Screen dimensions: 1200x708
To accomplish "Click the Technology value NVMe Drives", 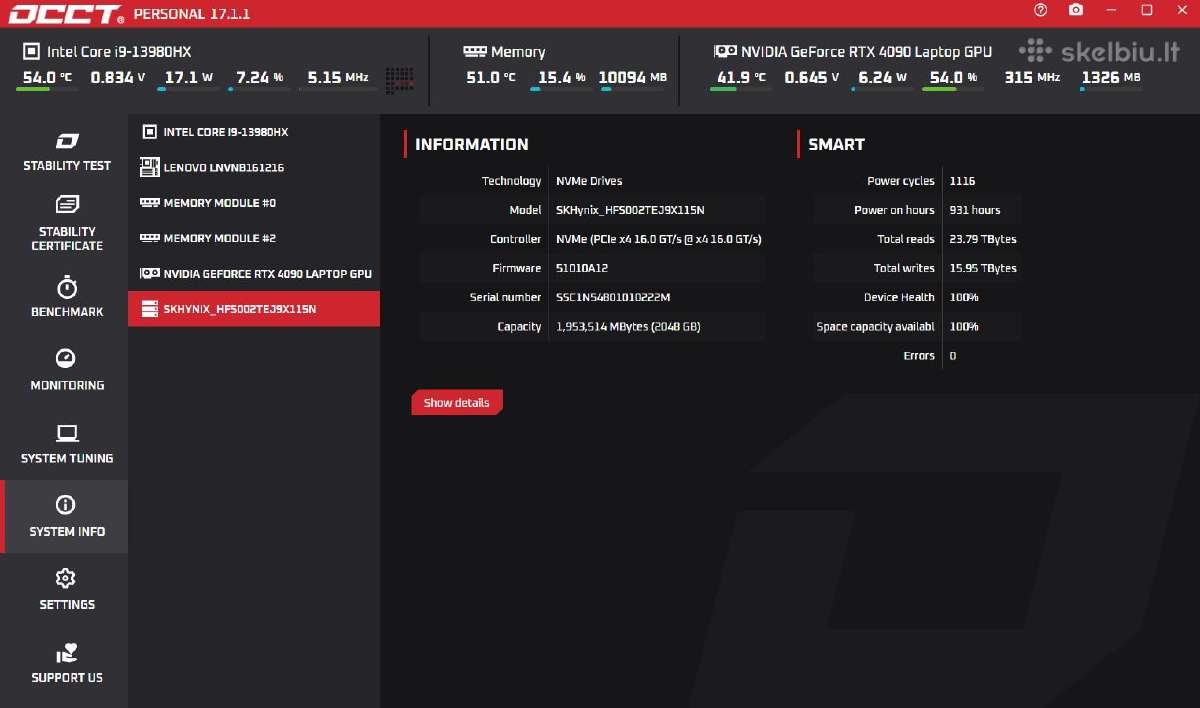I will [589, 181].
